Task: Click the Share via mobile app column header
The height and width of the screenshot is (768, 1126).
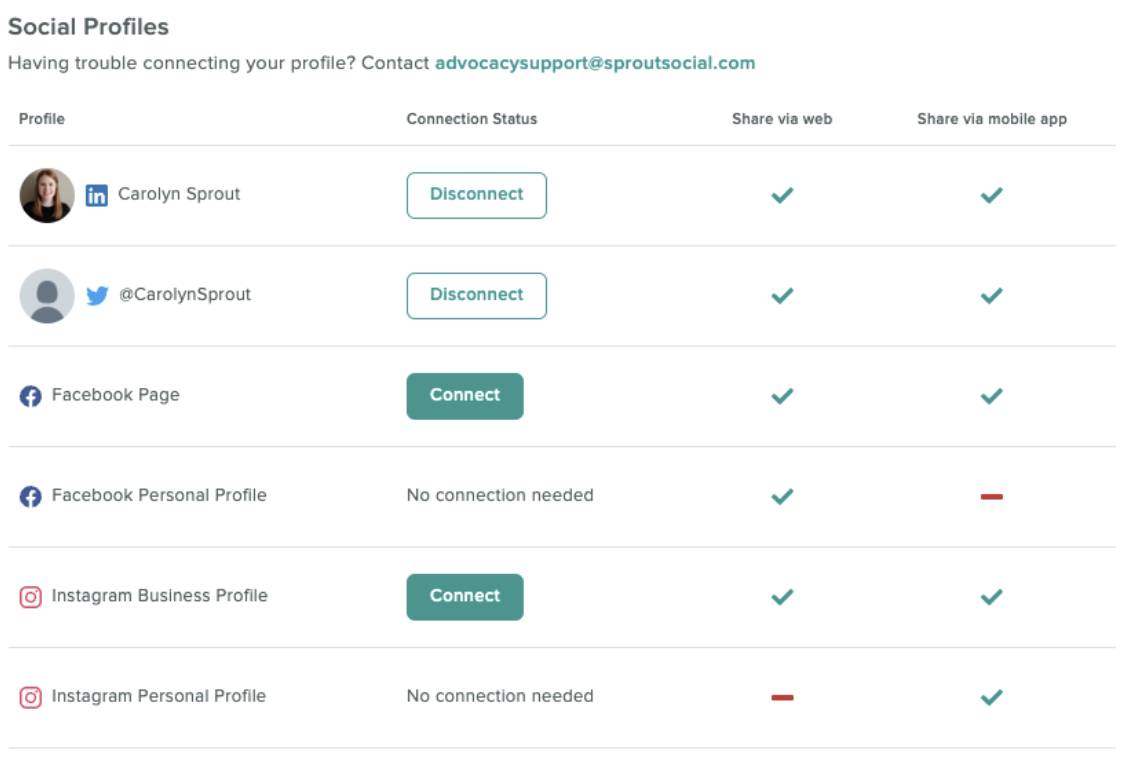Action: click(992, 119)
